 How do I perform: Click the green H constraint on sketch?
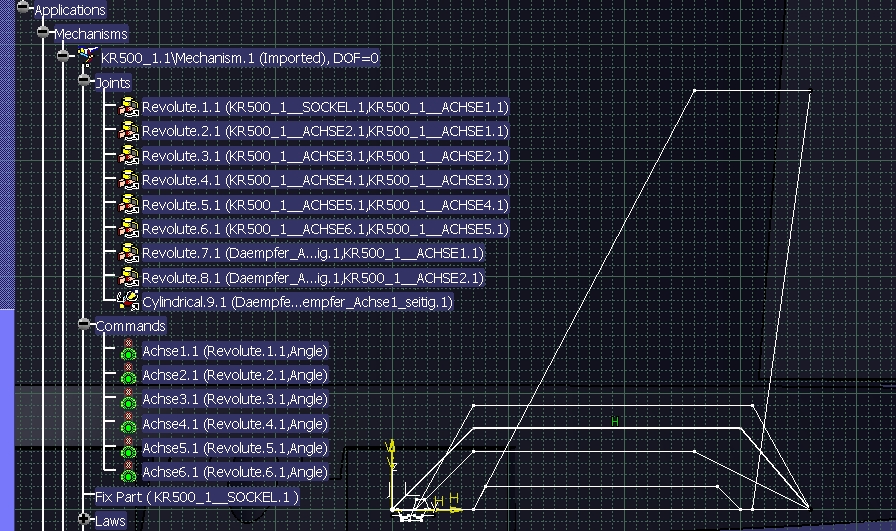click(615, 422)
